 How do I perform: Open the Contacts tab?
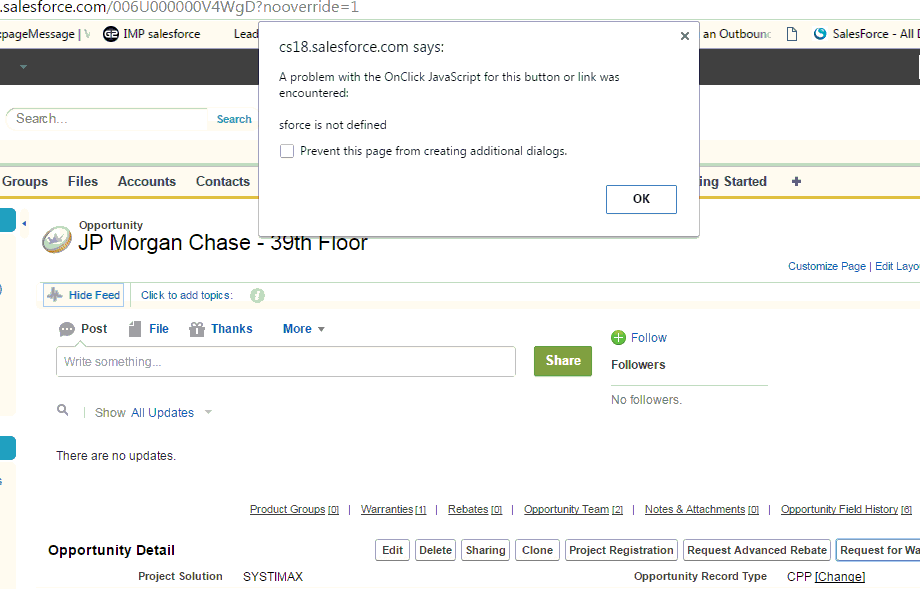tap(223, 182)
